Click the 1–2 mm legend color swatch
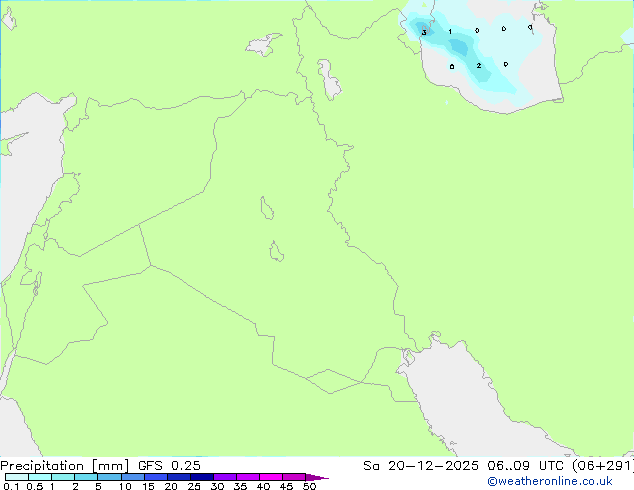Image resolution: width=634 pixels, height=490 pixels. point(63,477)
